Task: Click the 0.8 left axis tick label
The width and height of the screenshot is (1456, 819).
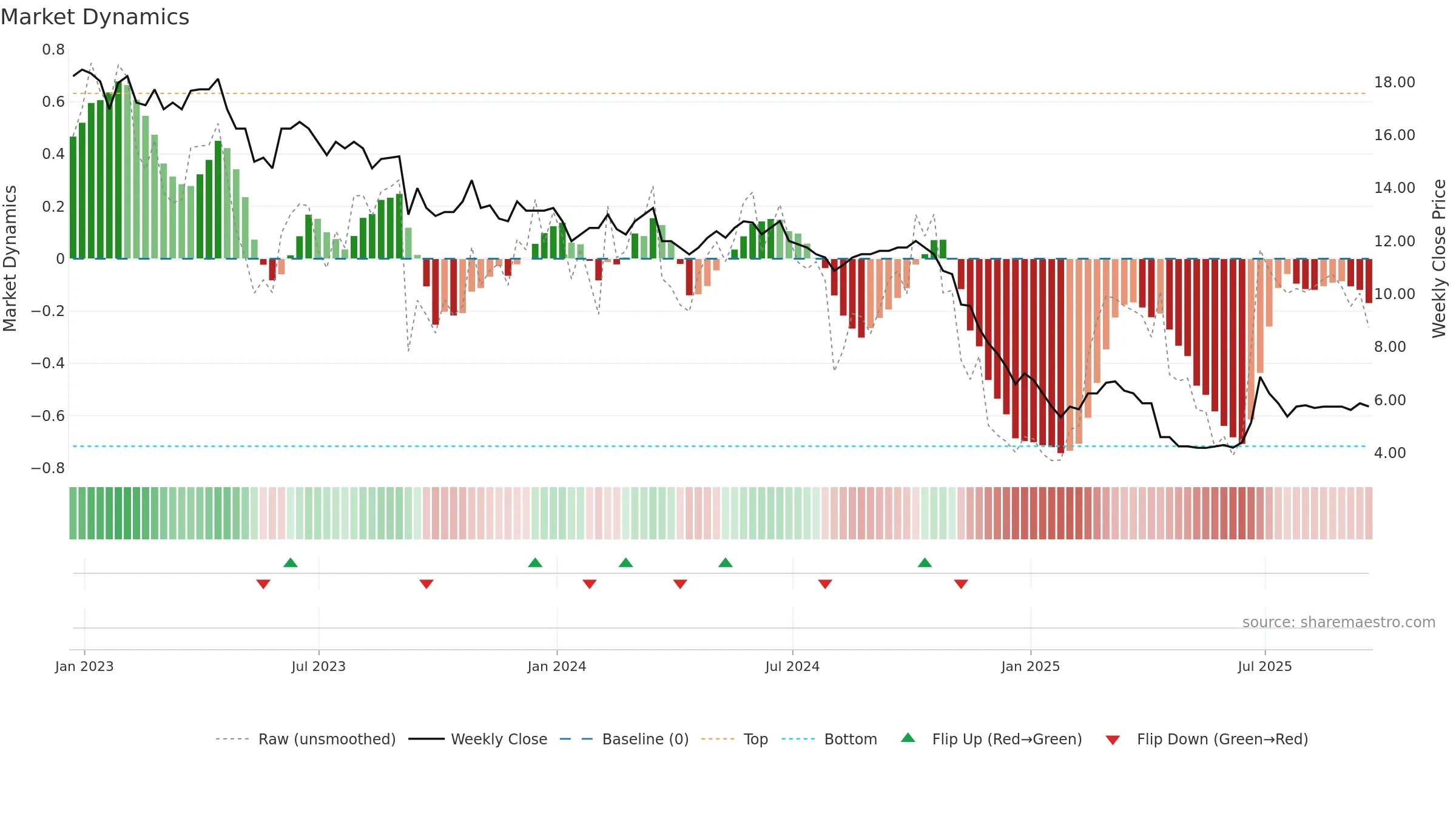Action: [53, 50]
